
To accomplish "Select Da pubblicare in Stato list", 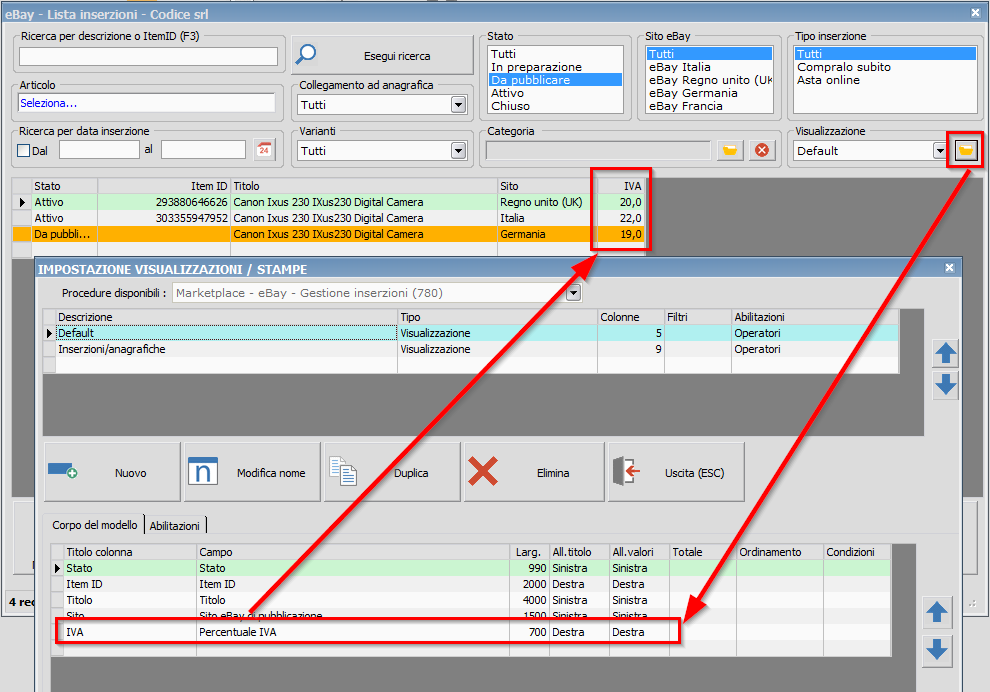I will click(x=555, y=80).
